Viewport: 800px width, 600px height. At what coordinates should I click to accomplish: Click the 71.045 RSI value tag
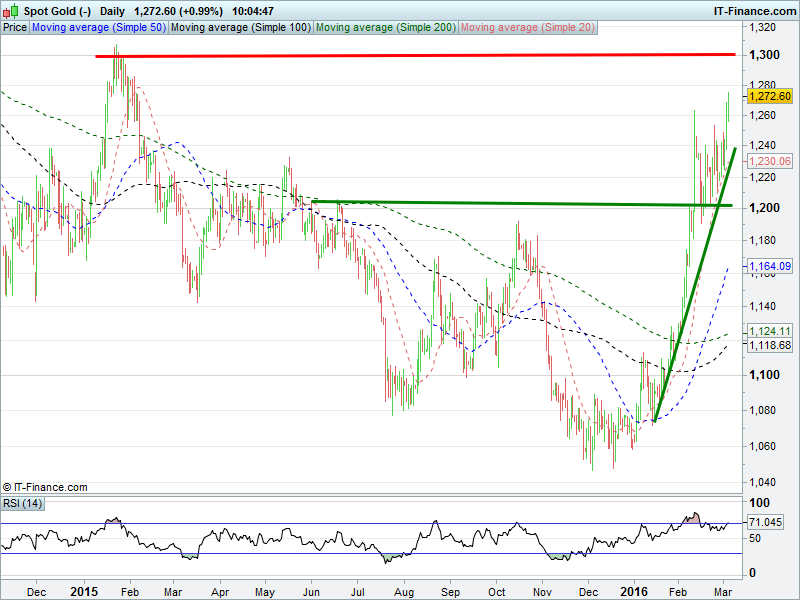pyautogui.click(x=765, y=522)
